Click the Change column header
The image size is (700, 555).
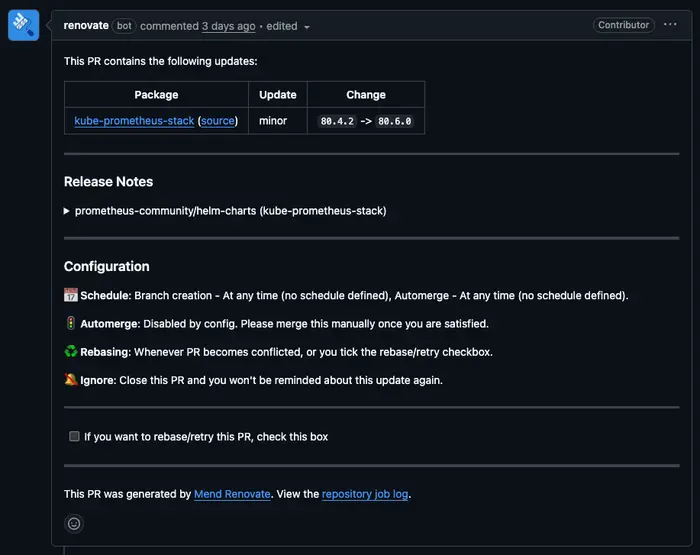366,95
